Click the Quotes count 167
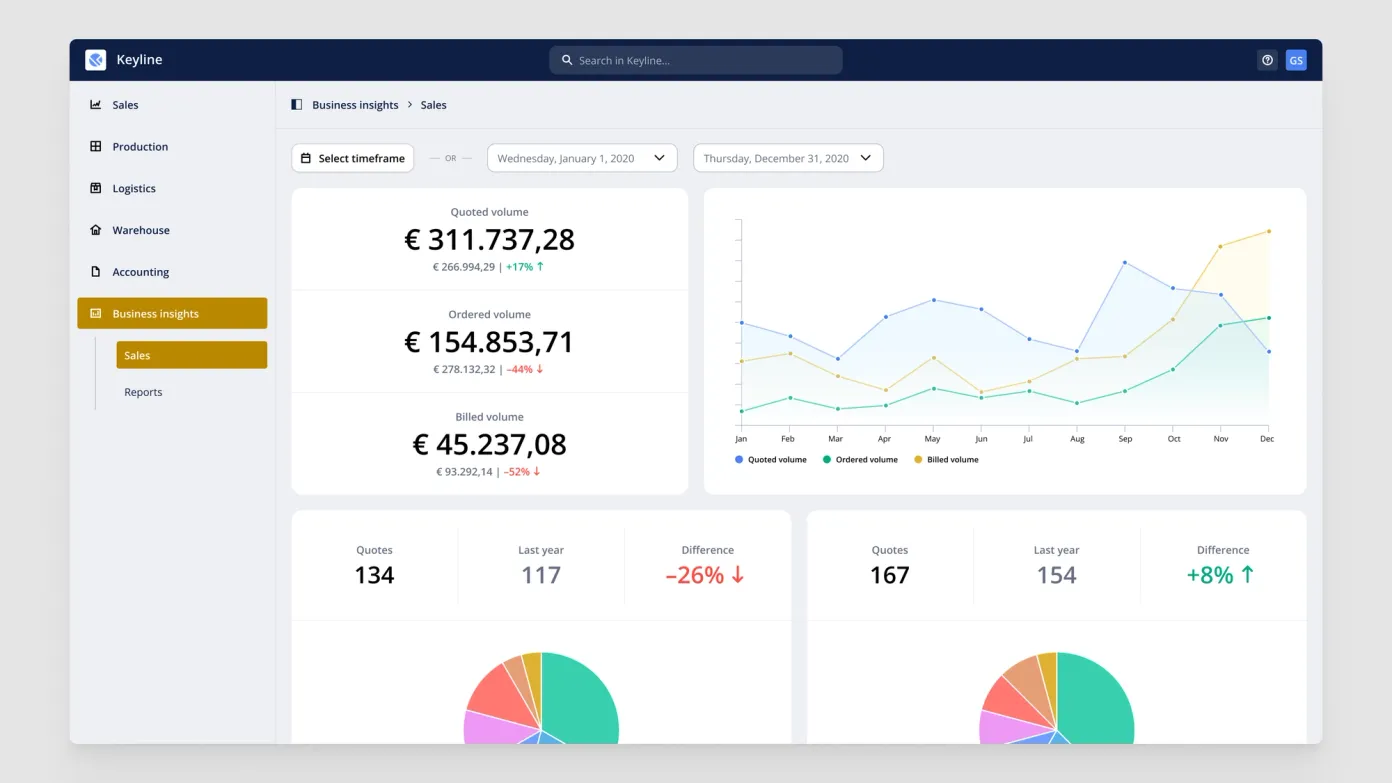 [x=890, y=575]
